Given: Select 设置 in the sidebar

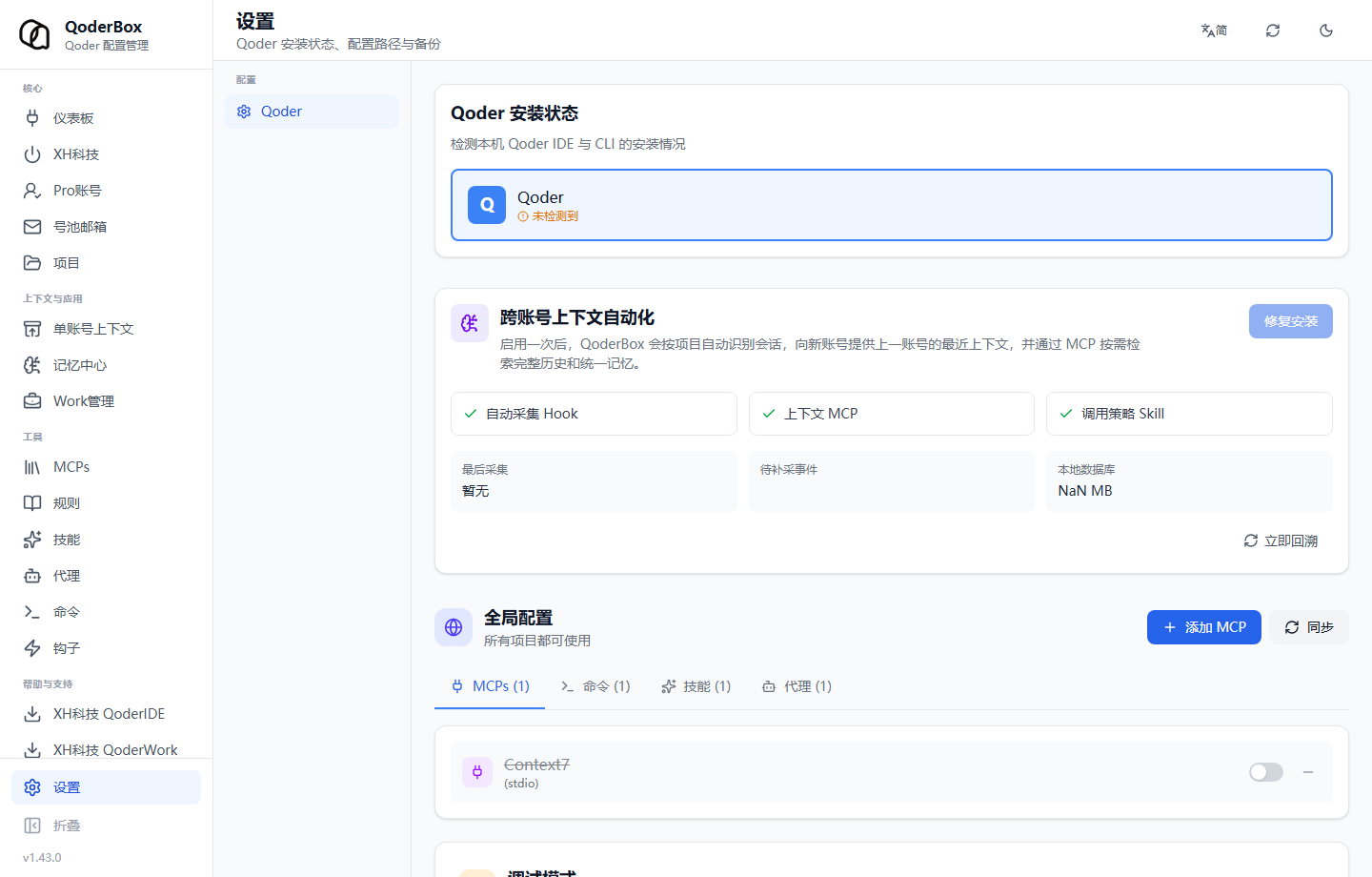Looking at the screenshot, I should 106,787.
